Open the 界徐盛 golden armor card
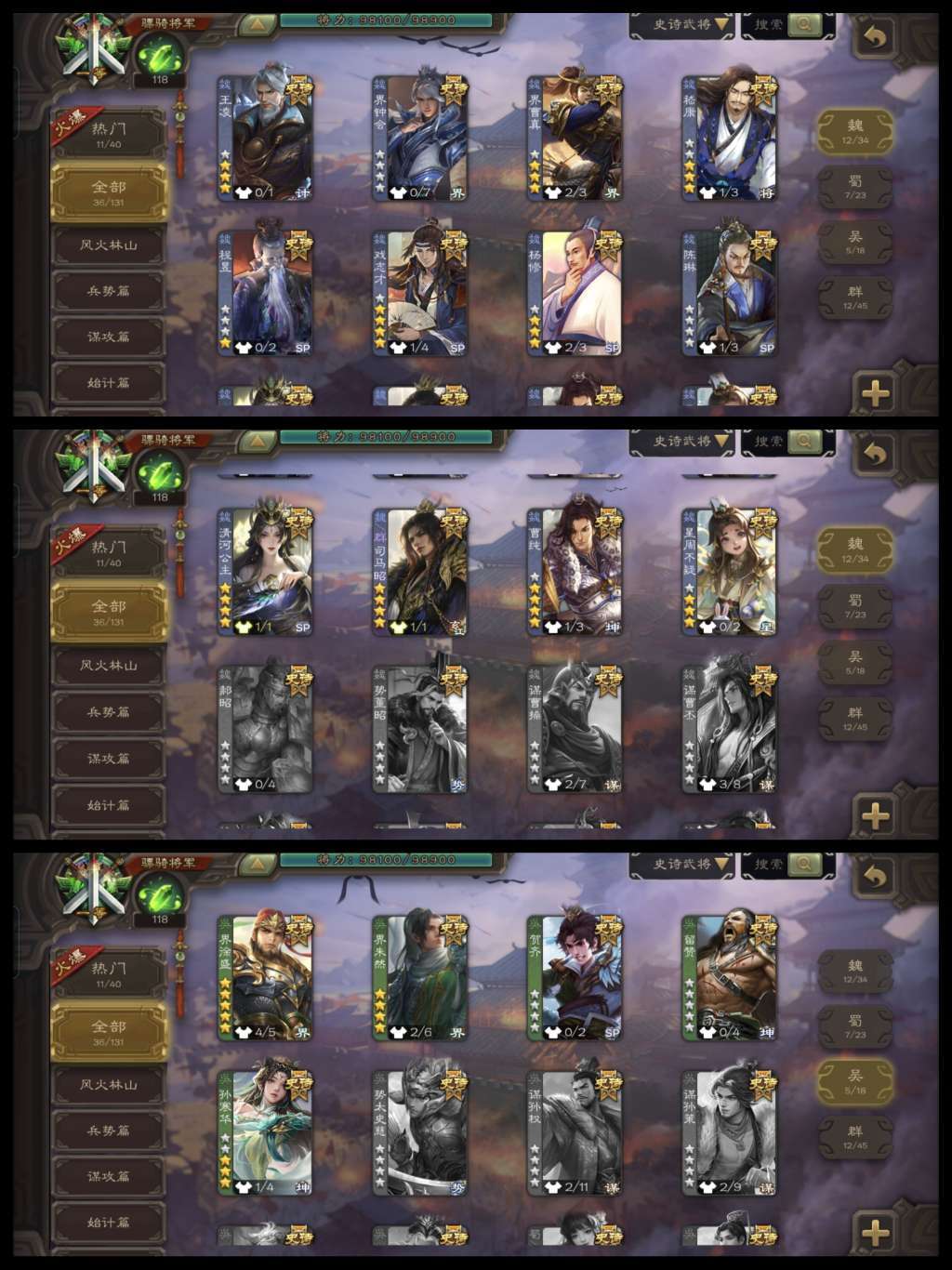This screenshot has height=1270, width=952. click(265, 977)
